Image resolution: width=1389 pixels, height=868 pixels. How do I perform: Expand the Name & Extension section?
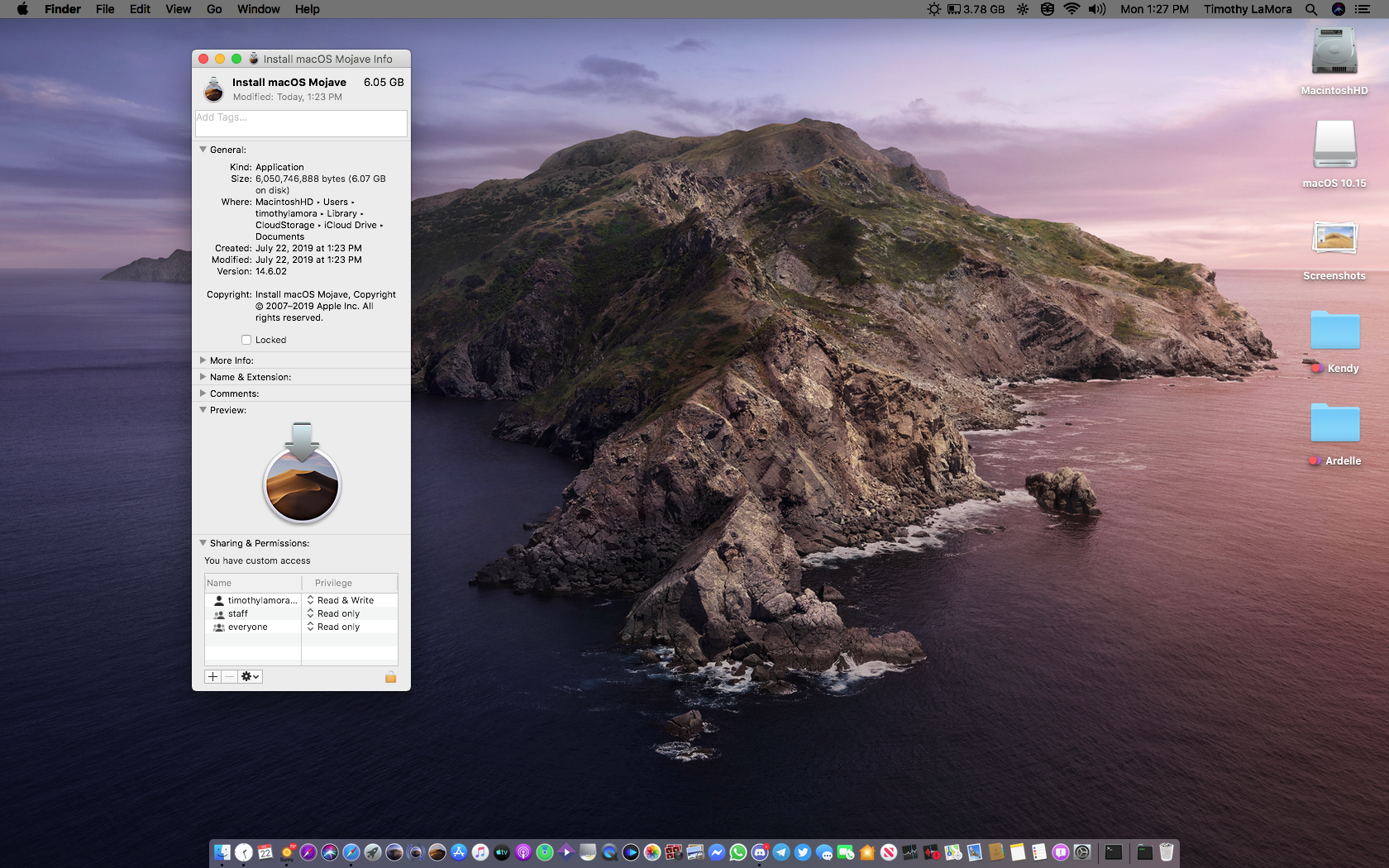203,377
